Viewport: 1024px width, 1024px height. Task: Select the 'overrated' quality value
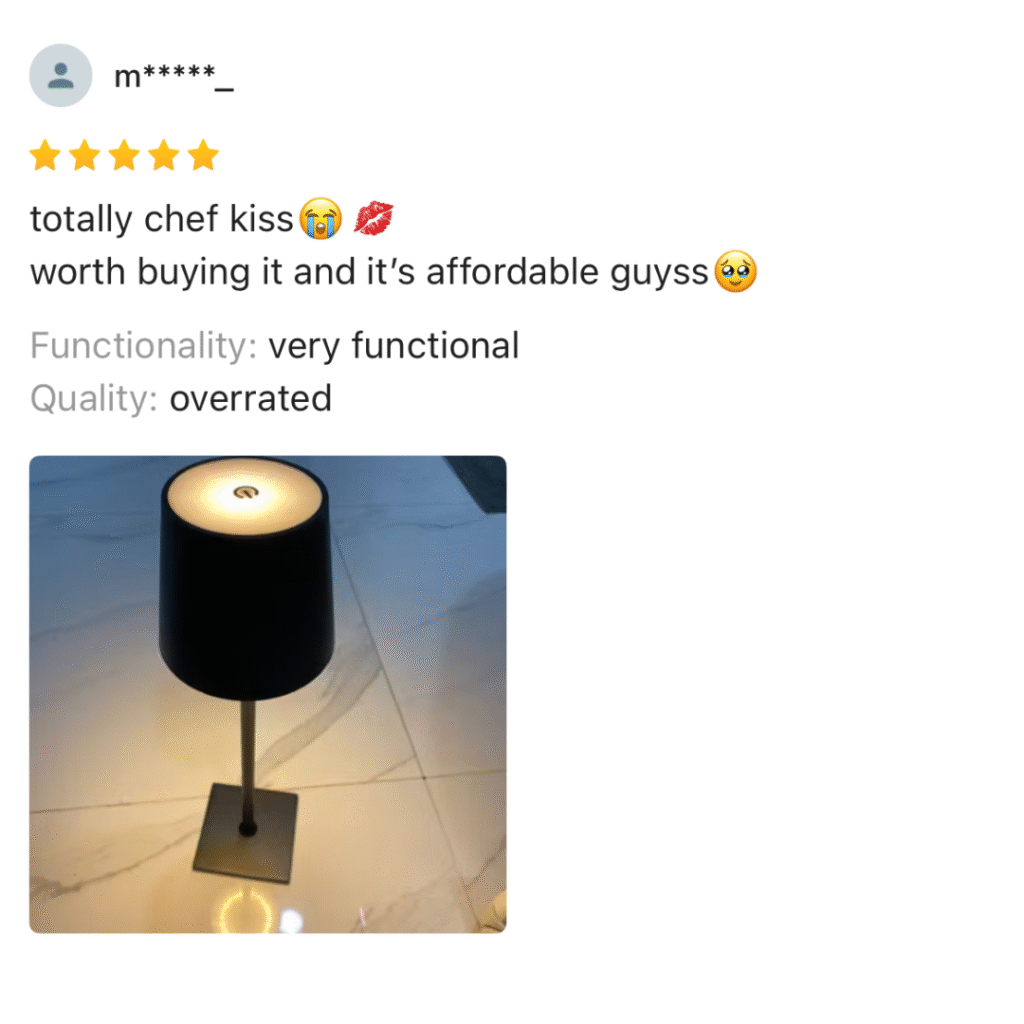[x=251, y=399]
